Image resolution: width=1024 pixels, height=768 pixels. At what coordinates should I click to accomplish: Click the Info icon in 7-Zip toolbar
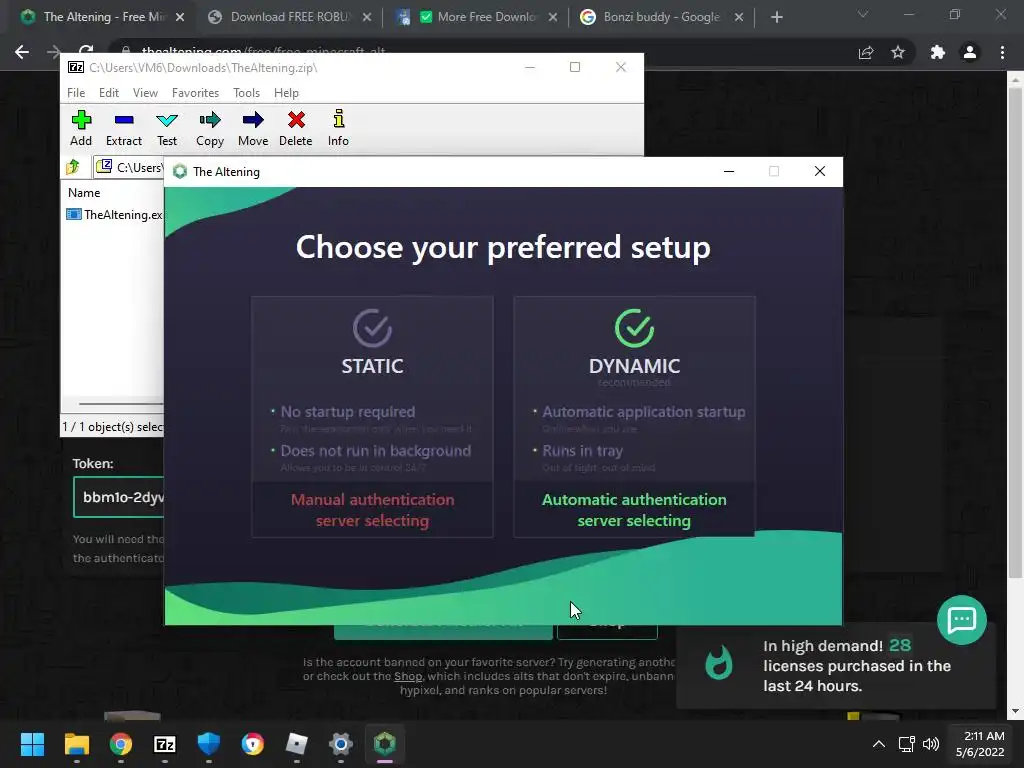338,128
